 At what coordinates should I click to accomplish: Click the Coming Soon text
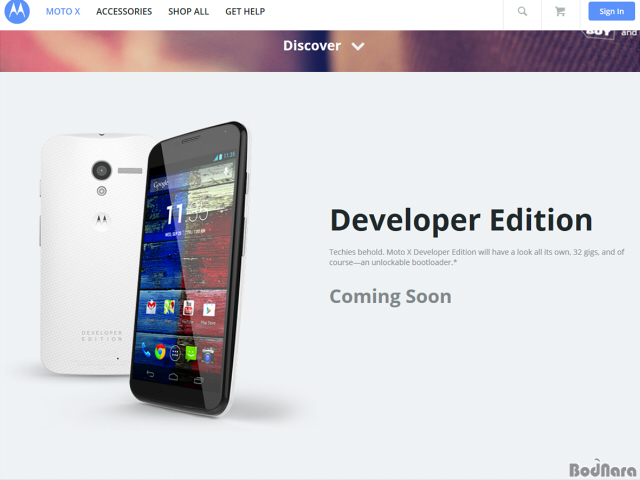coord(391,297)
